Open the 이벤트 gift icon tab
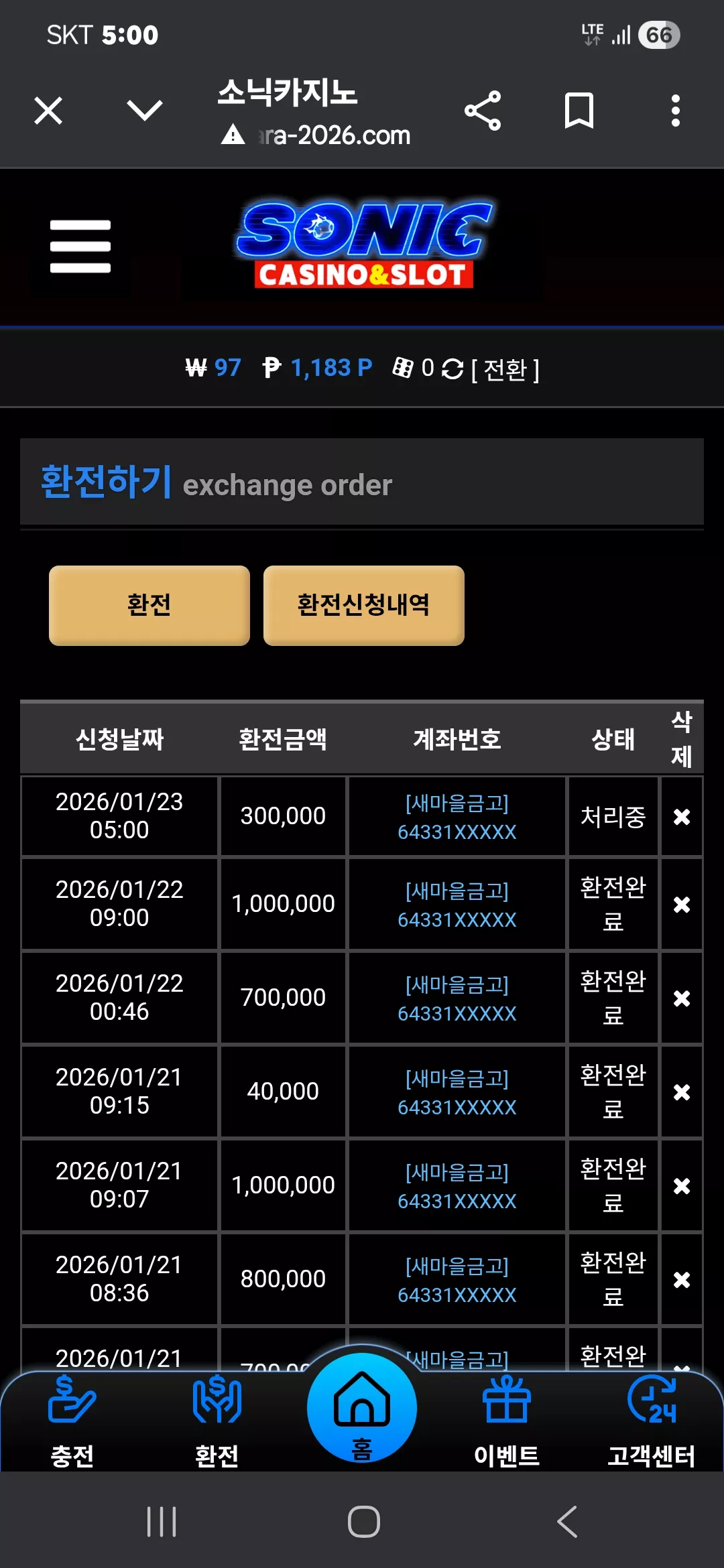 (x=507, y=1421)
